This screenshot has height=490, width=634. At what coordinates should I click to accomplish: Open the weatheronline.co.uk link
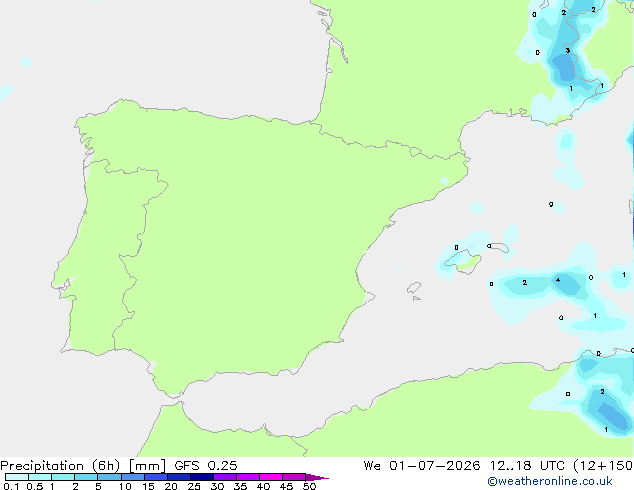point(550,481)
